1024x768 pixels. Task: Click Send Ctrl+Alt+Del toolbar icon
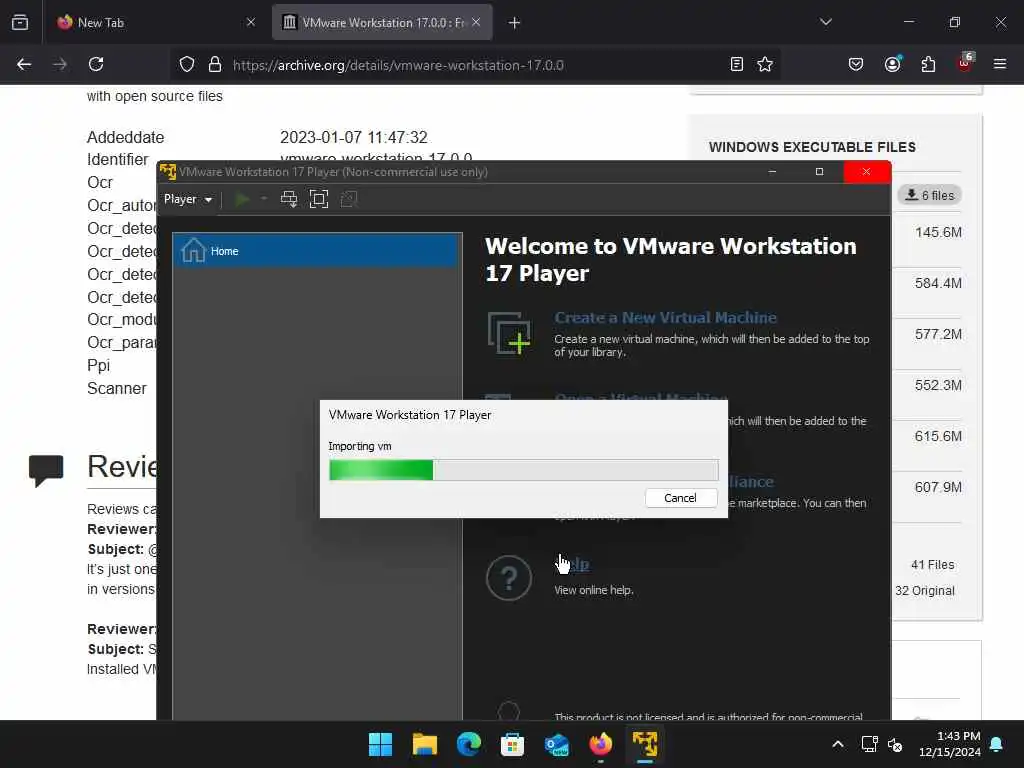click(x=289, y=199)
